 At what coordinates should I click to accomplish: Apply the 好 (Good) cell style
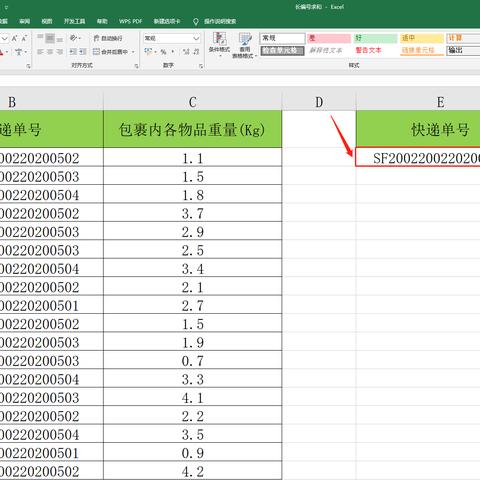[375, 38]
